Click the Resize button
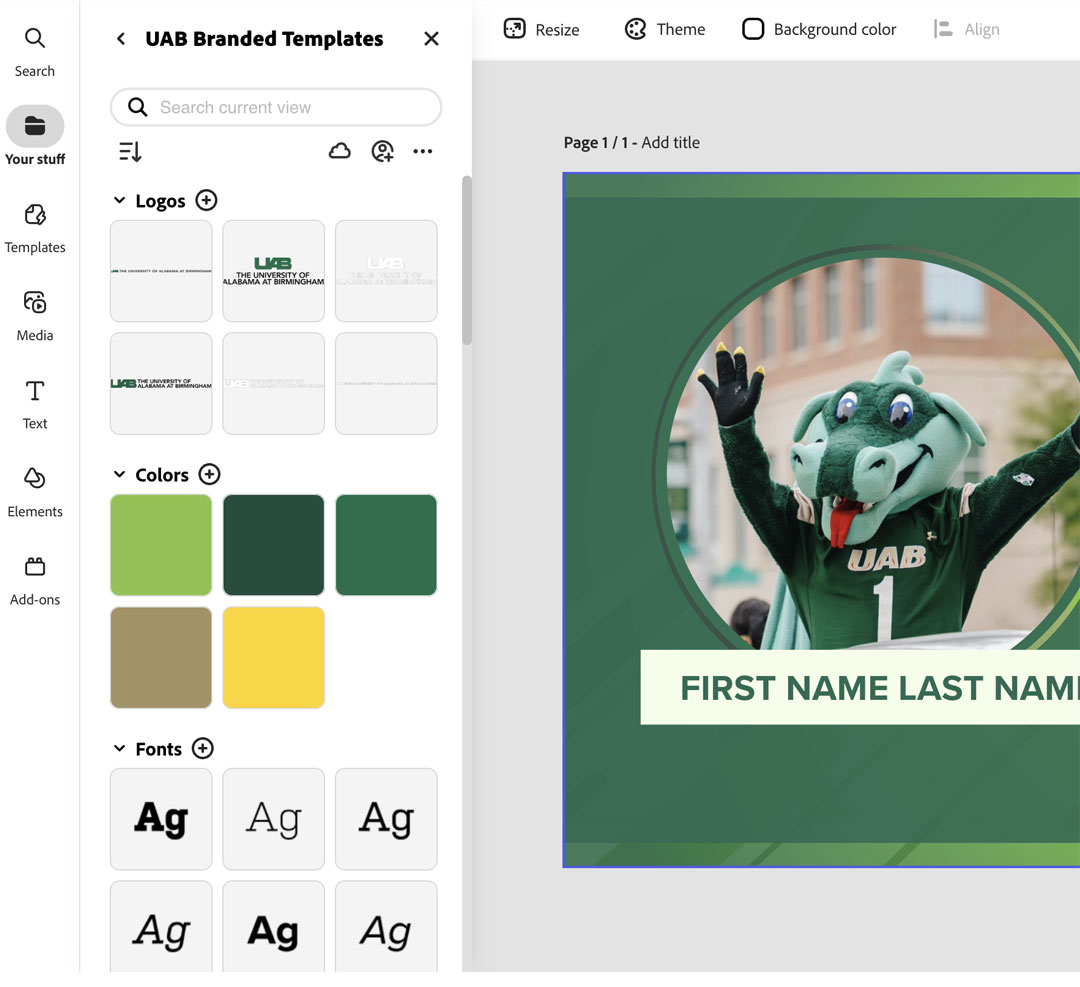This screenshot has width=1080, height=987. tap(541, 29)
